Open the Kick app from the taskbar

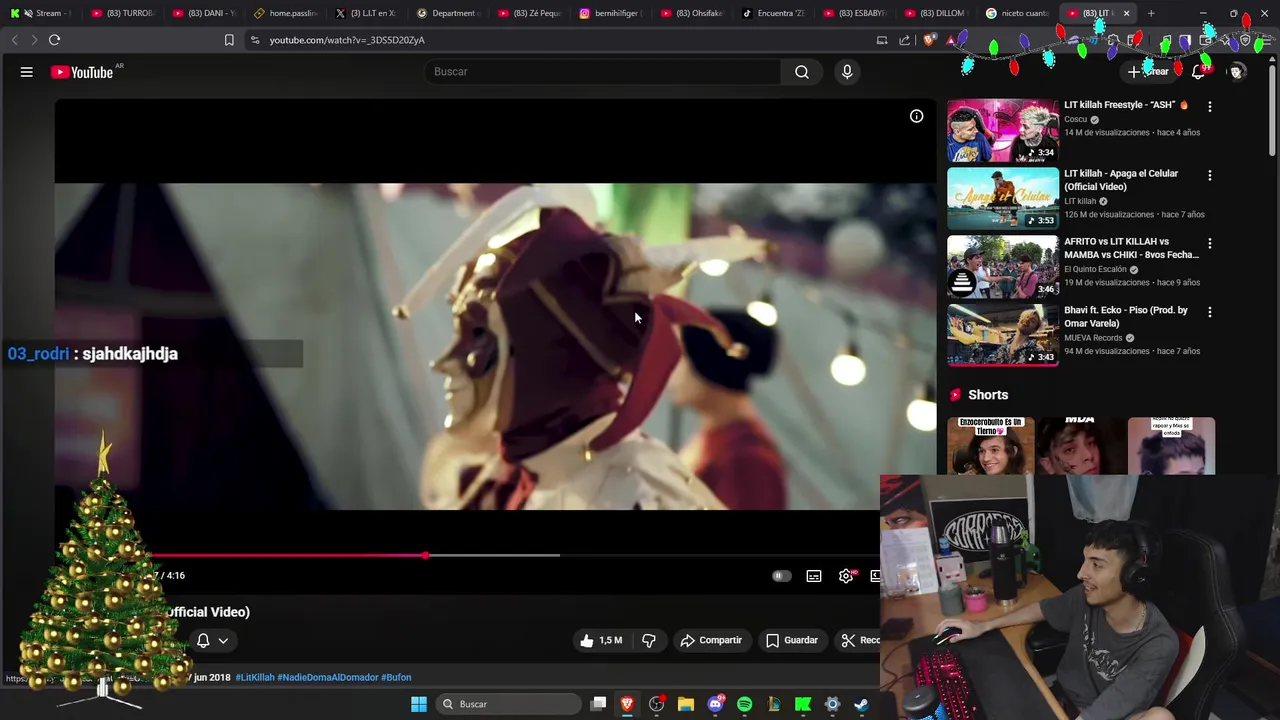[803, 704]
